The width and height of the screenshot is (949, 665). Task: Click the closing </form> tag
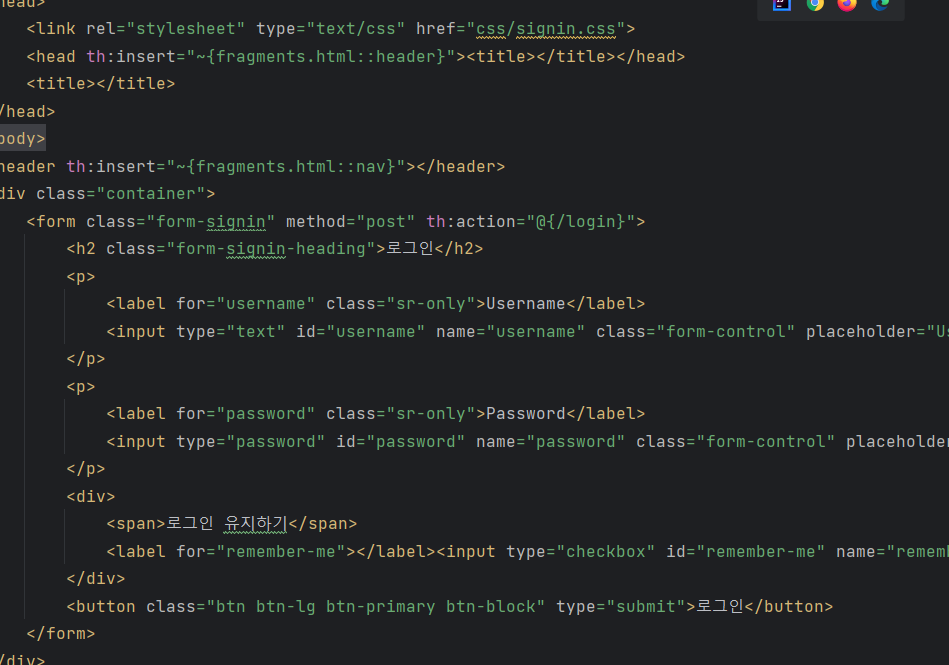click(61, 634)
